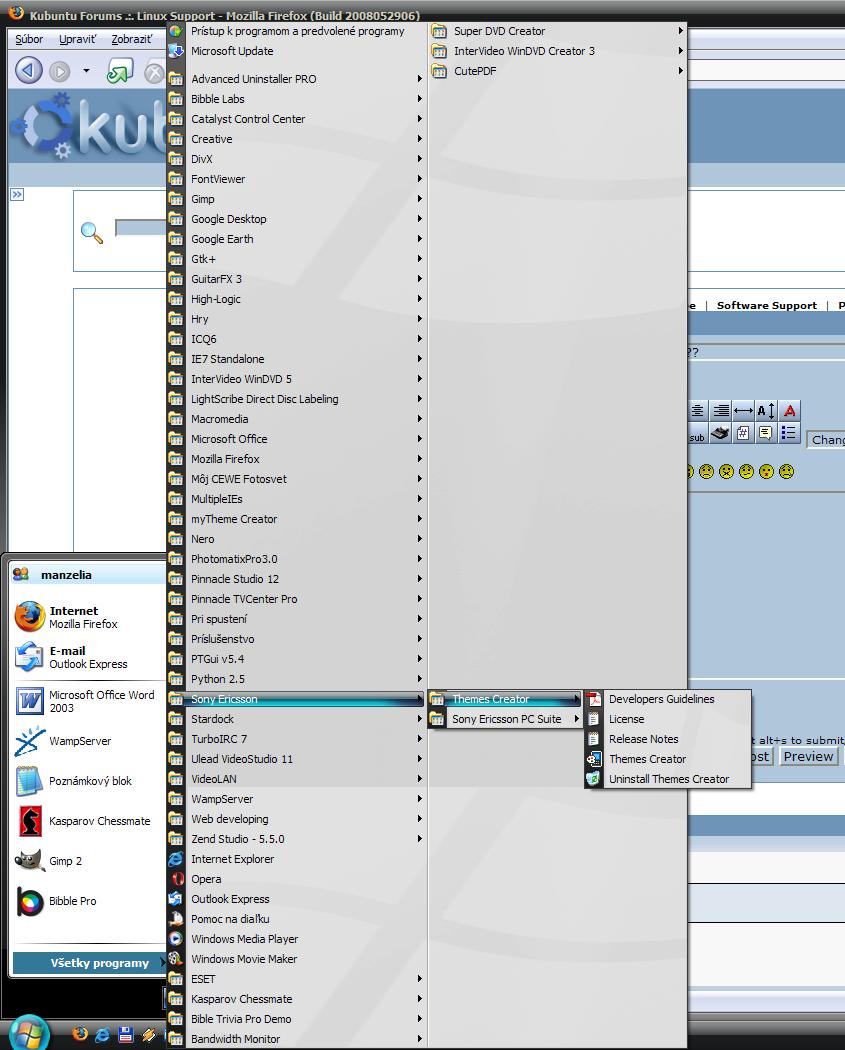
Task: Expand the Nero folder in programs list
Action: [202, 539]
